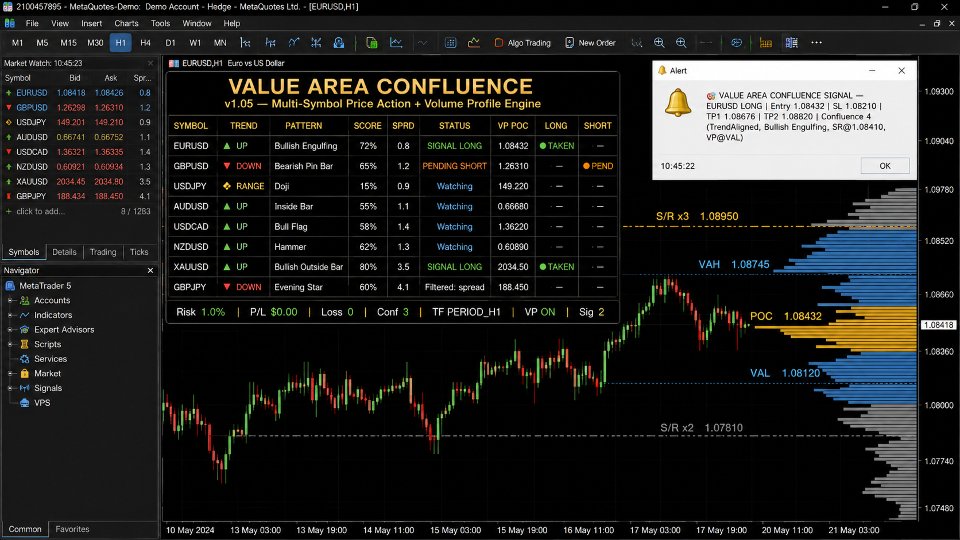Click zoom out magnifier icon
The height and width of the screenshot is (540, 960).
click(x=681, y=43)
